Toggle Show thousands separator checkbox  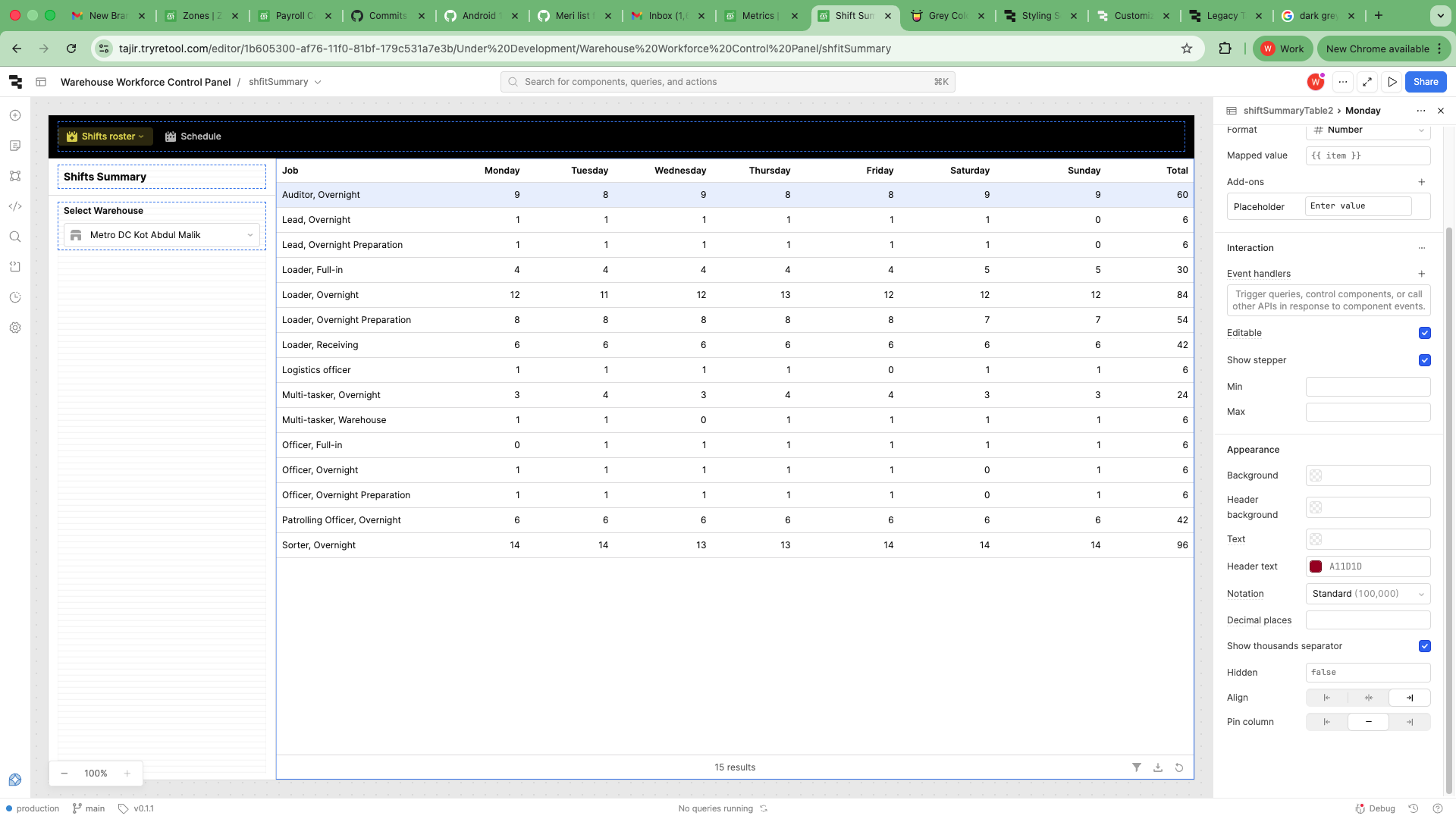[1424, 646]
